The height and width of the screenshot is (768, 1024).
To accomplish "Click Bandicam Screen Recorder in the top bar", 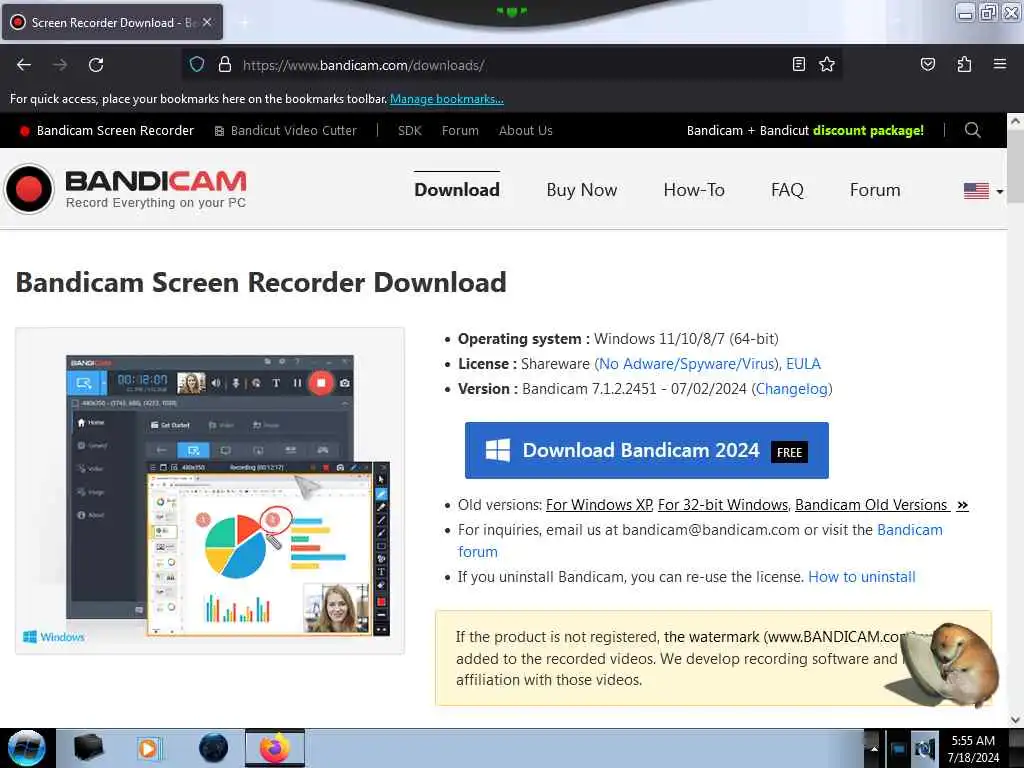I will click(x=106, y=131).
